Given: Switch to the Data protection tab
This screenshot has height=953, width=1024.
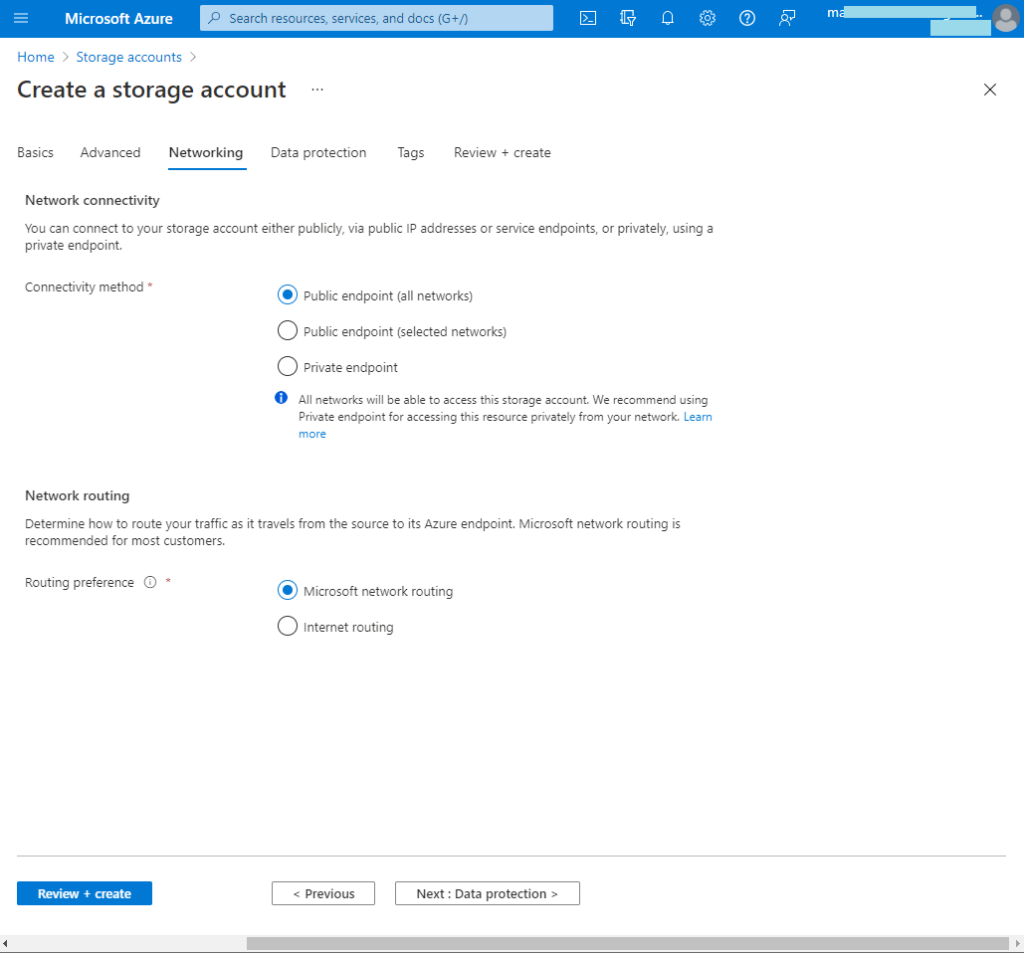Looking at the screenshot, I should click(x=318, y=152).
